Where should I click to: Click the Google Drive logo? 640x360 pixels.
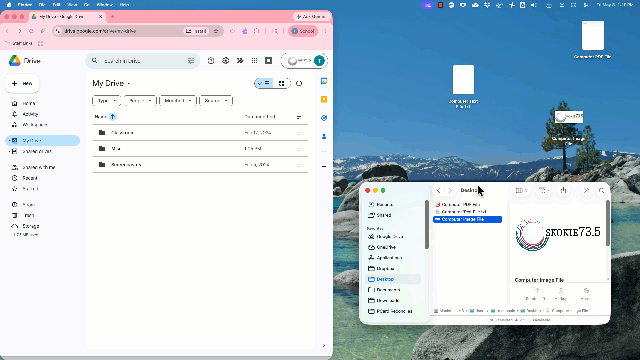click(x=15, y=61)
